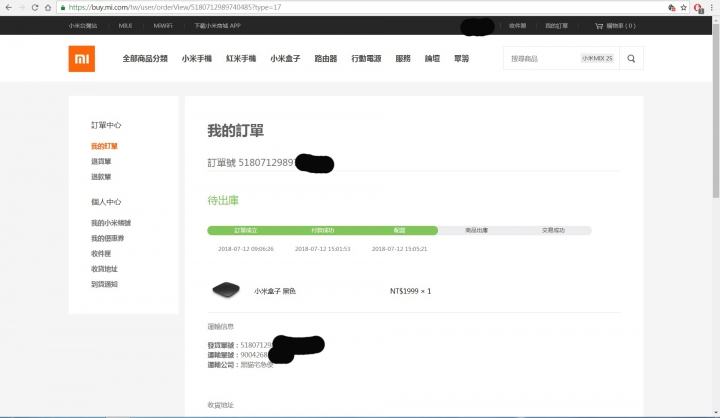Open 小米手機 navigation item
Screen dimensions: 720x418
pos(197,58)
